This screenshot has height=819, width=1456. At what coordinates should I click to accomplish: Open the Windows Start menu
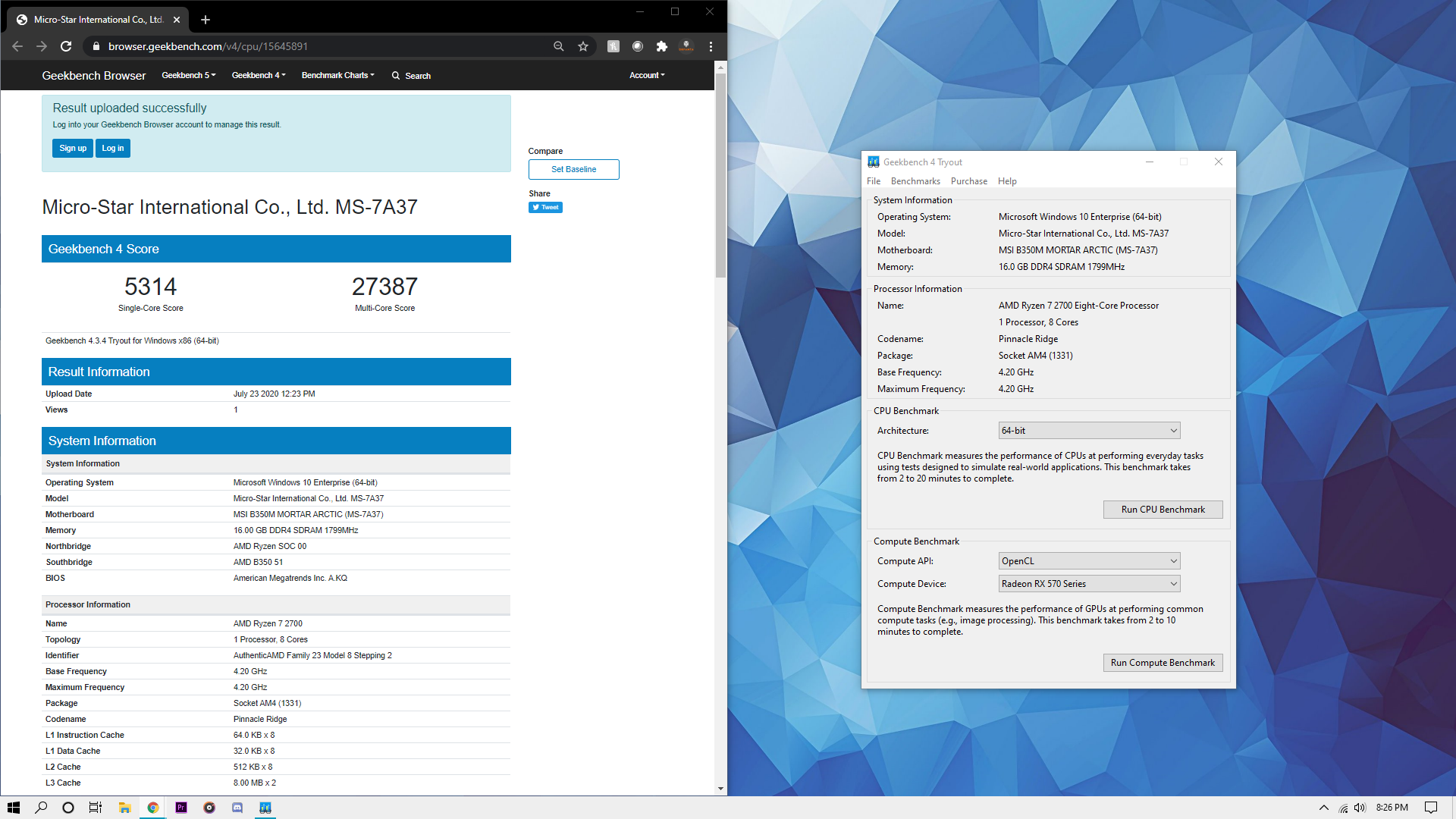[14, 808]
